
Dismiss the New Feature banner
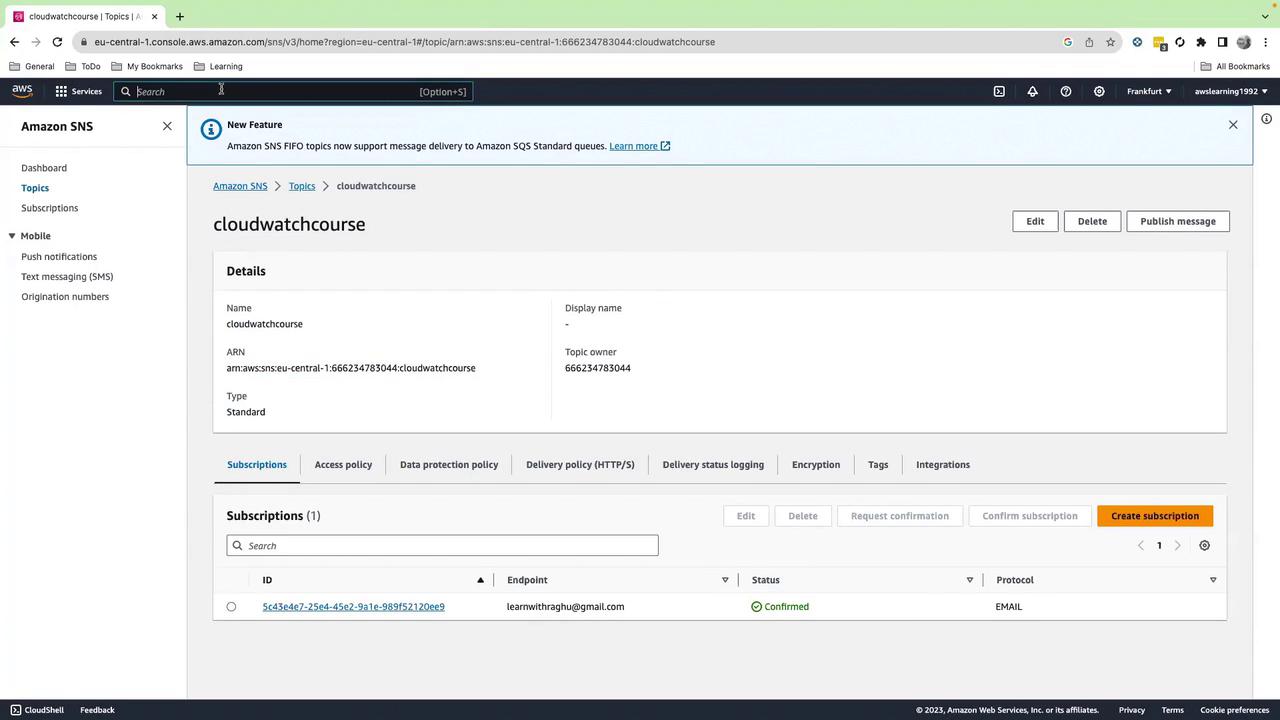[1233, 125]
